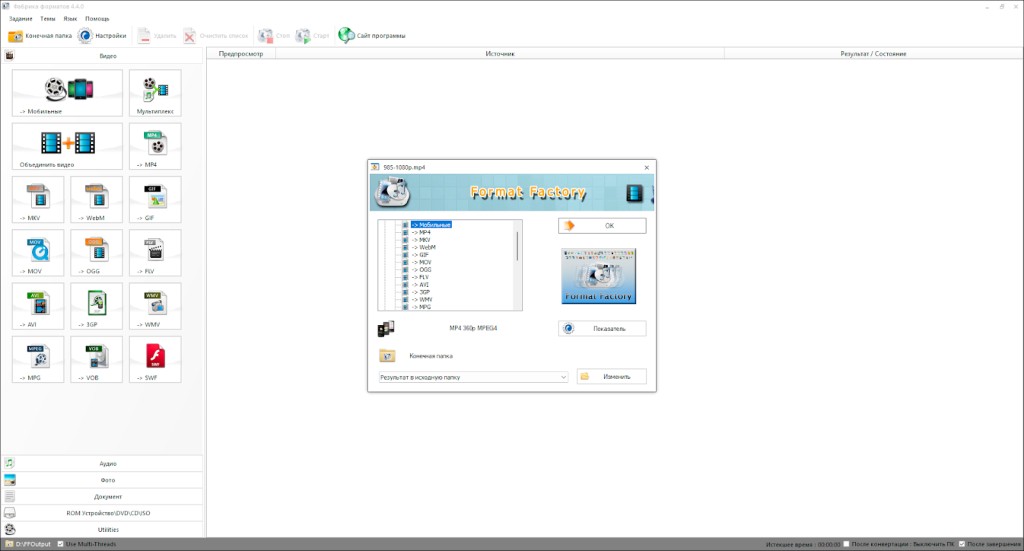The image size is (1024, 551).
Task: Click the Удалить toolbar button
Action: [157, 36]
